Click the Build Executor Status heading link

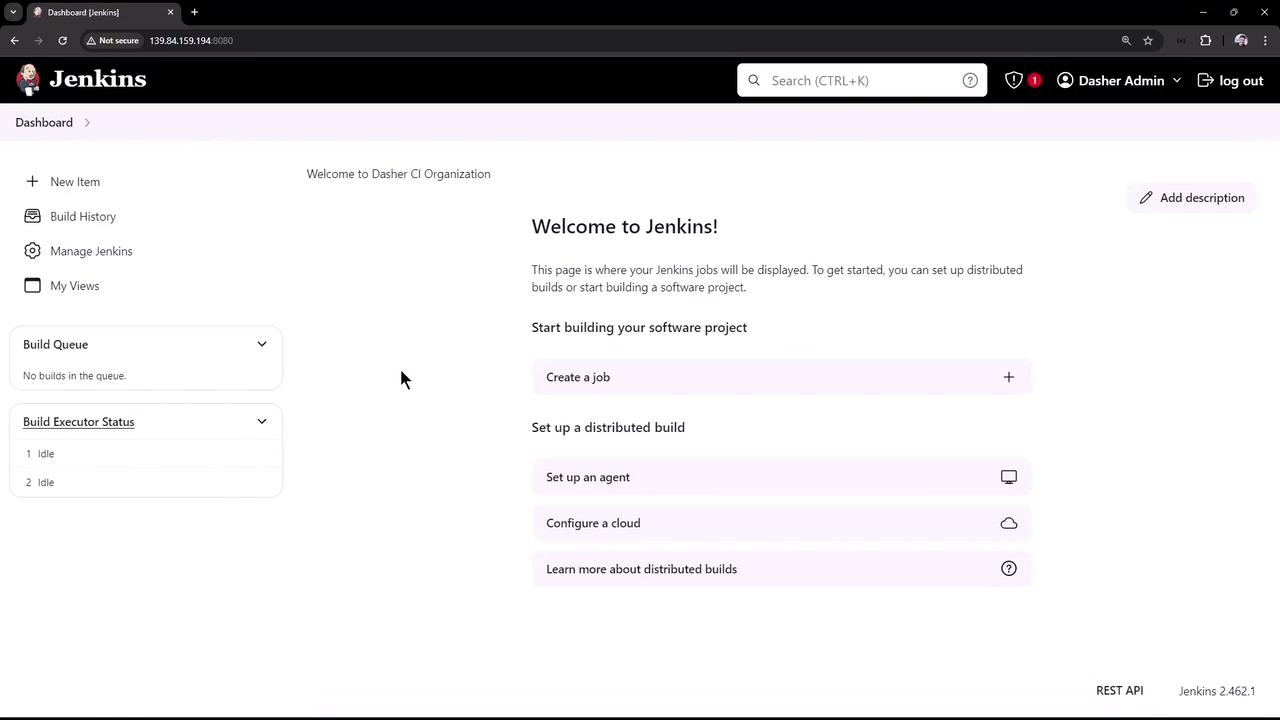tap(79, 422)
